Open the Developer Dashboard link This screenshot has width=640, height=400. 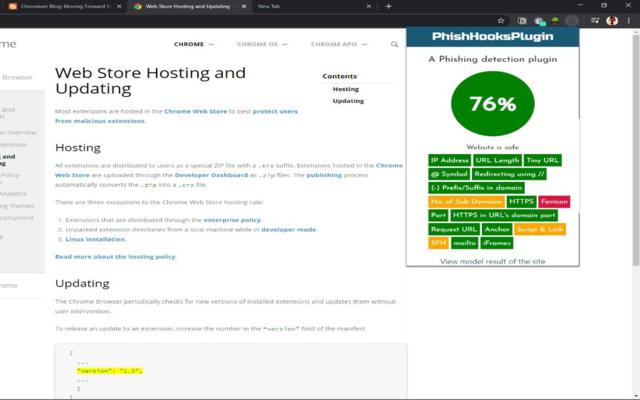[211, 175]
